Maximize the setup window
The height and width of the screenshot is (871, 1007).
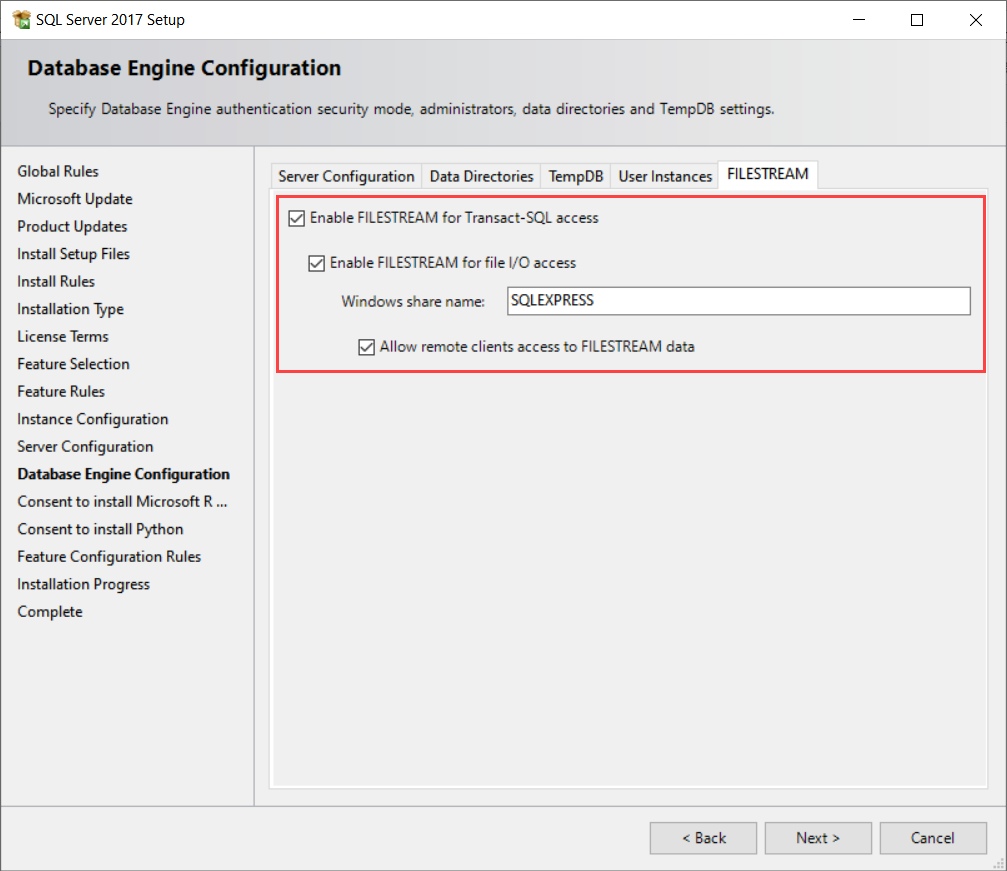pos(917,20)
